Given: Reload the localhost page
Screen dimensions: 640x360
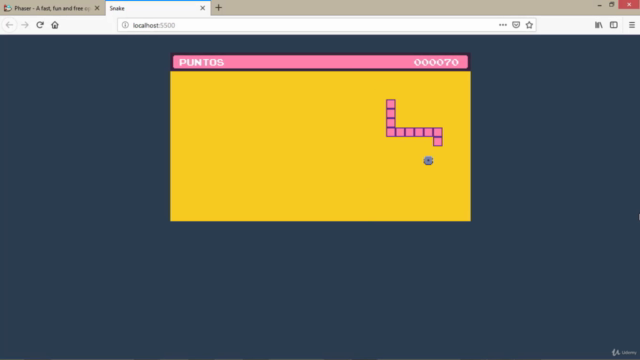Looking at the screenshot, I should coord(40,25).
